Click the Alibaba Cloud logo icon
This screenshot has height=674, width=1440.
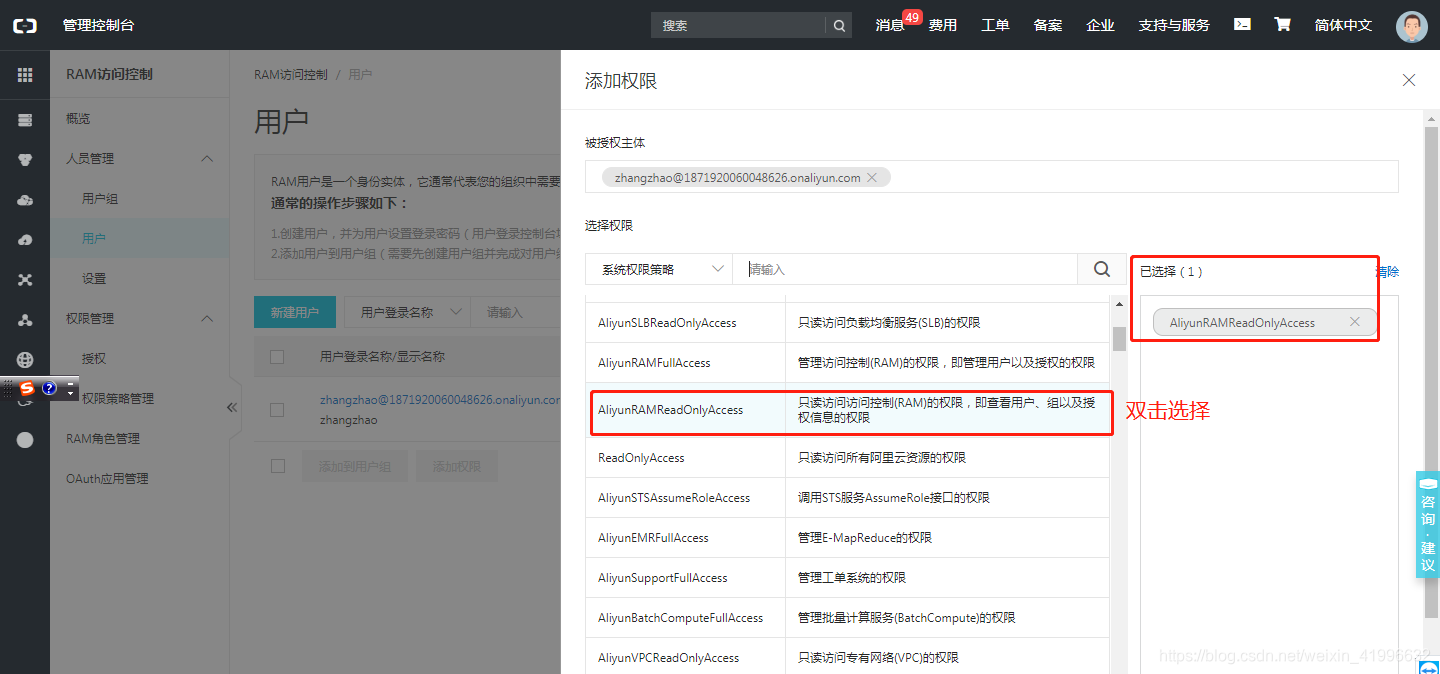pos(25,25)
